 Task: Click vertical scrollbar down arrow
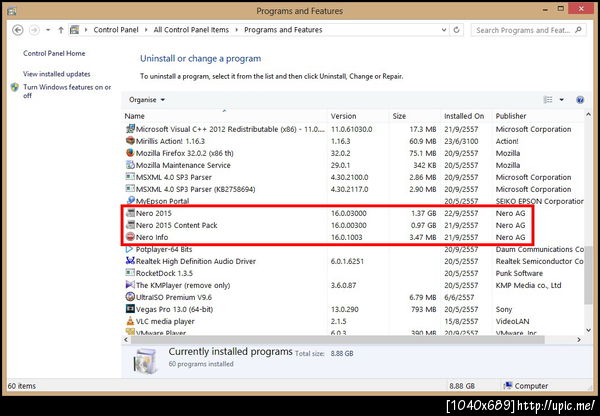(x=589, y=330)
